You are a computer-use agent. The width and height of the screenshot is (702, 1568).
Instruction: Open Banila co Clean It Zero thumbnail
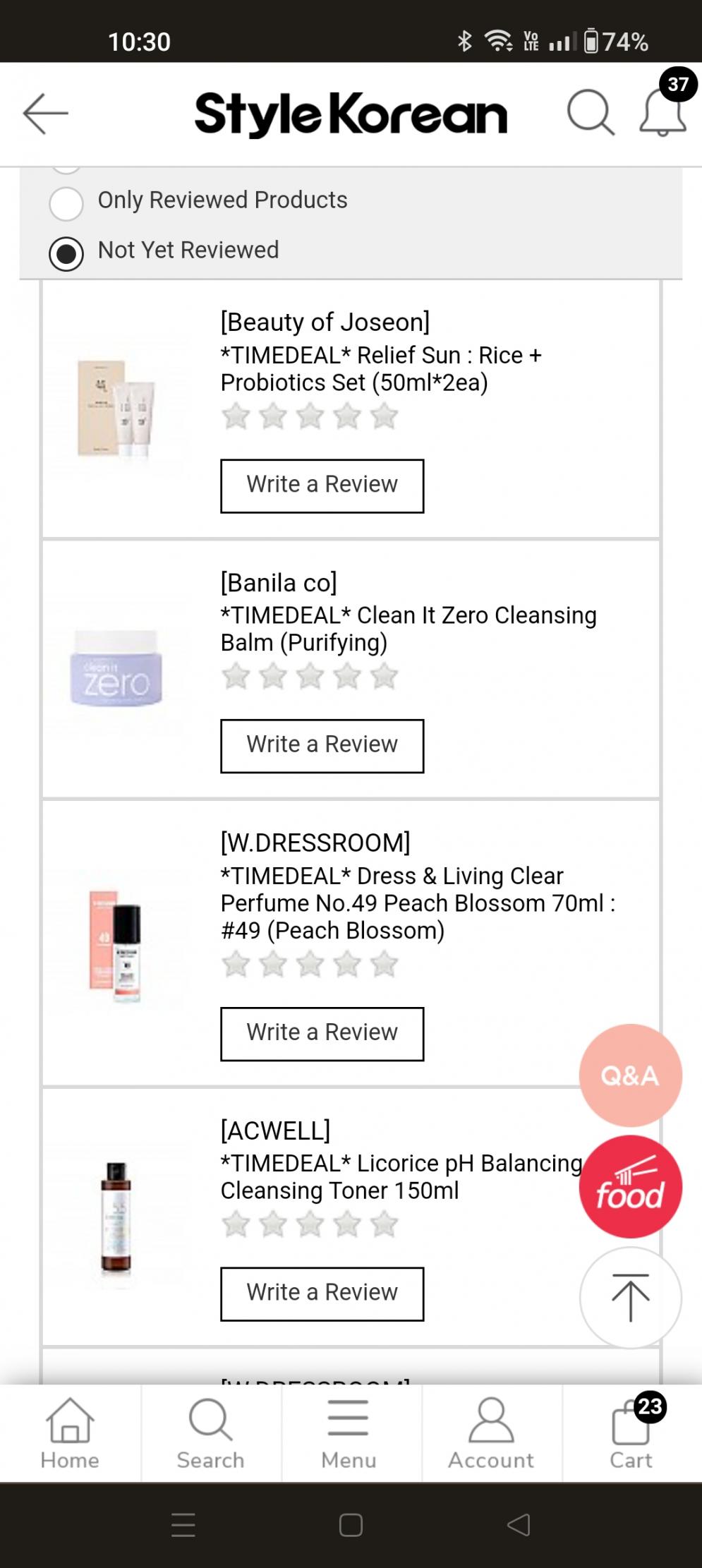pos(116,669)
